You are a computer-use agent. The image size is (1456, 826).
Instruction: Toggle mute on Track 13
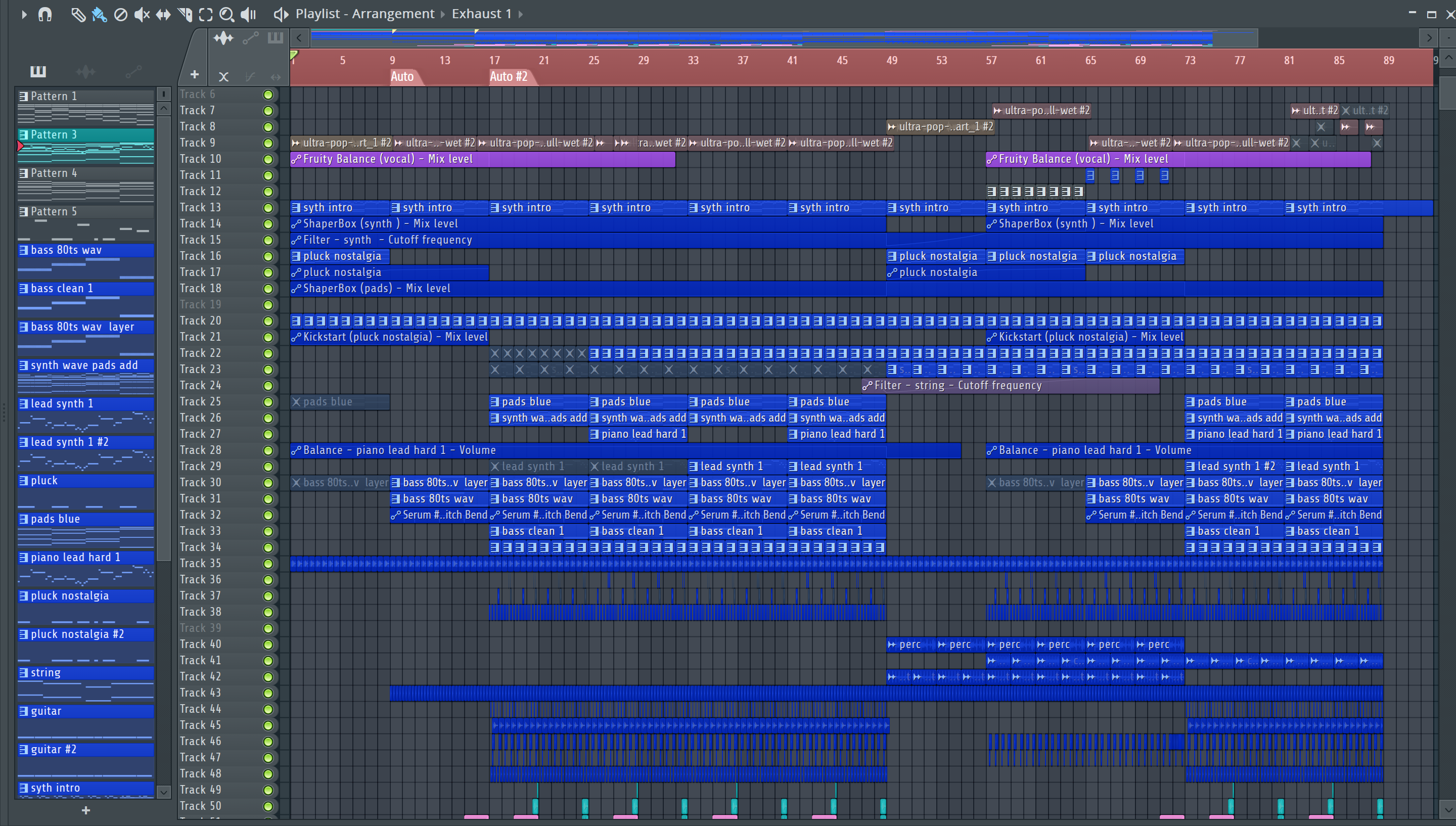(268, 208)
